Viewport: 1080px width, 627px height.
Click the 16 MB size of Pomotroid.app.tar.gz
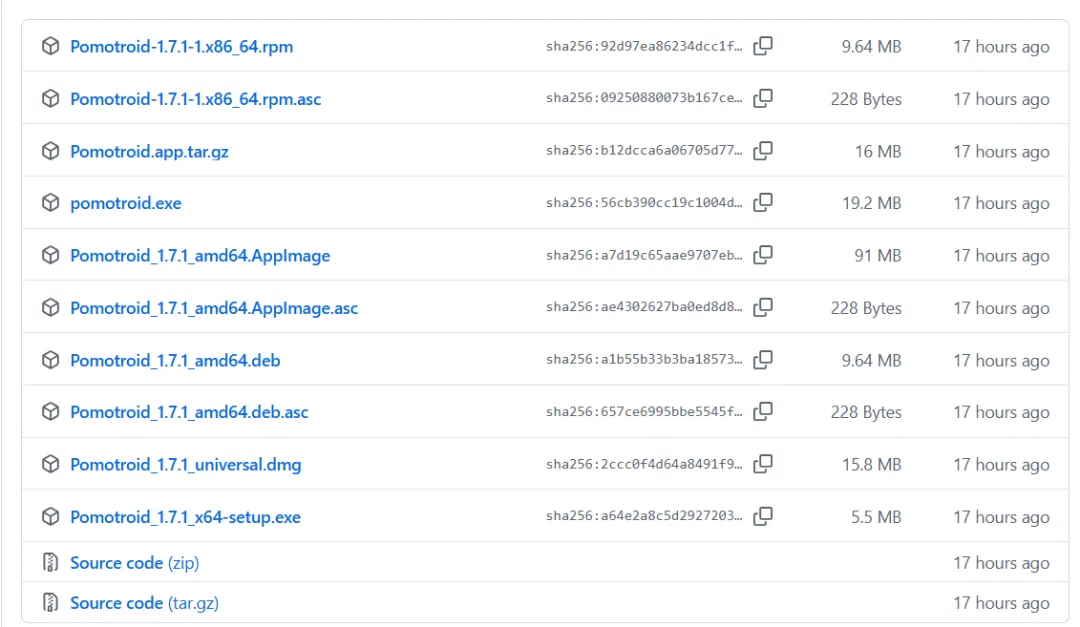(878, 152)
